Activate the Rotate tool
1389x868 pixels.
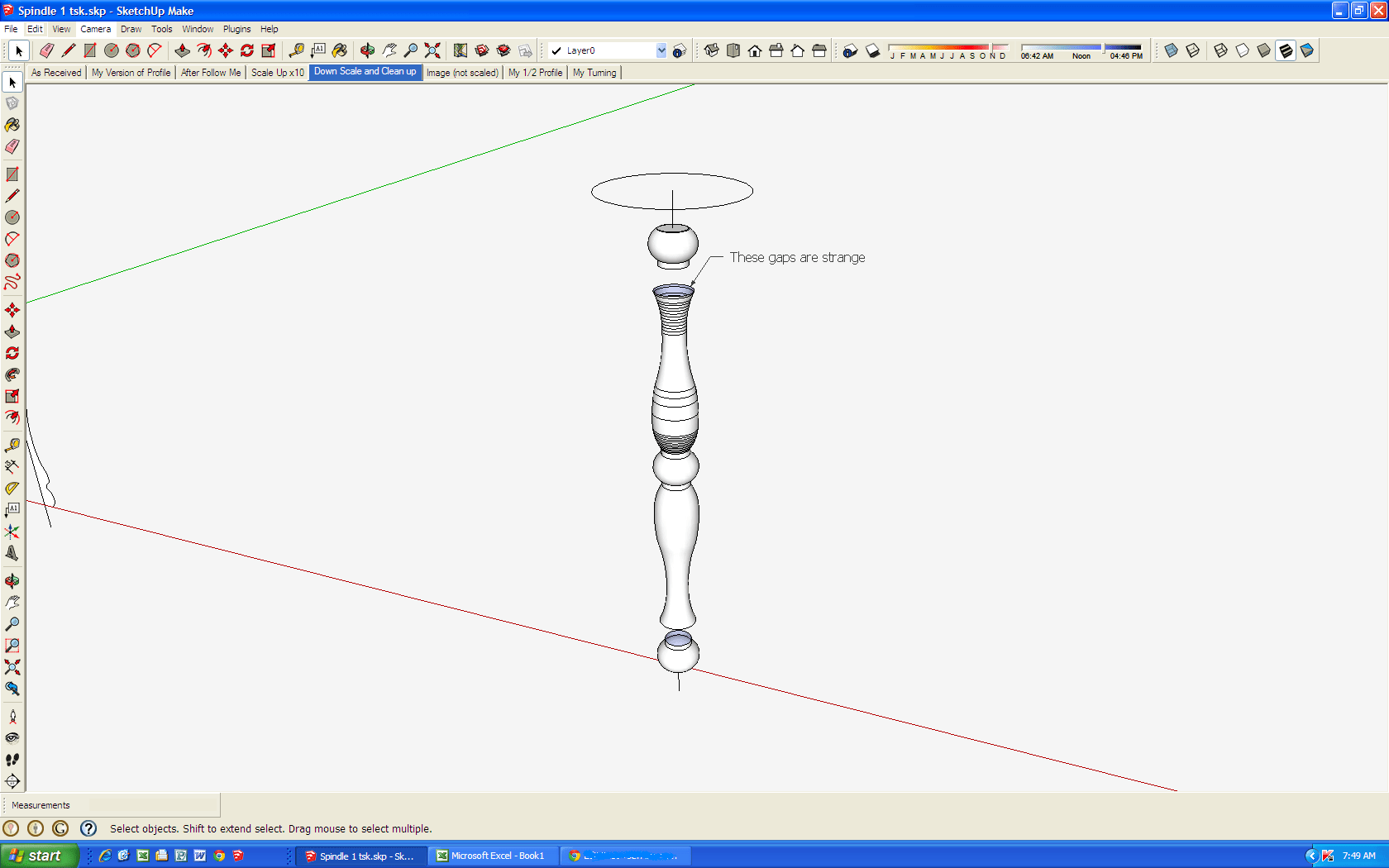click(x=246, y=50)
